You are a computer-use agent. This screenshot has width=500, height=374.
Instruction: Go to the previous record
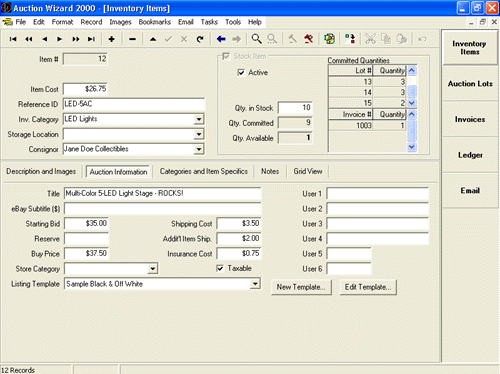[44, 39]
